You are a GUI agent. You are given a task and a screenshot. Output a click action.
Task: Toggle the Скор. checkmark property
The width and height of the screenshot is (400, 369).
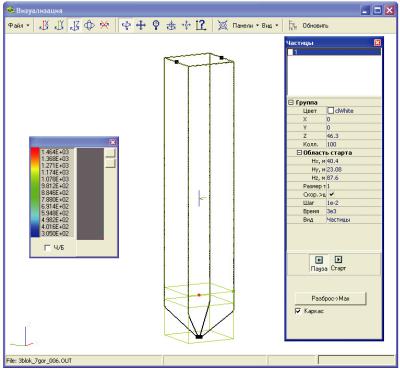click(x=332, y=194)
